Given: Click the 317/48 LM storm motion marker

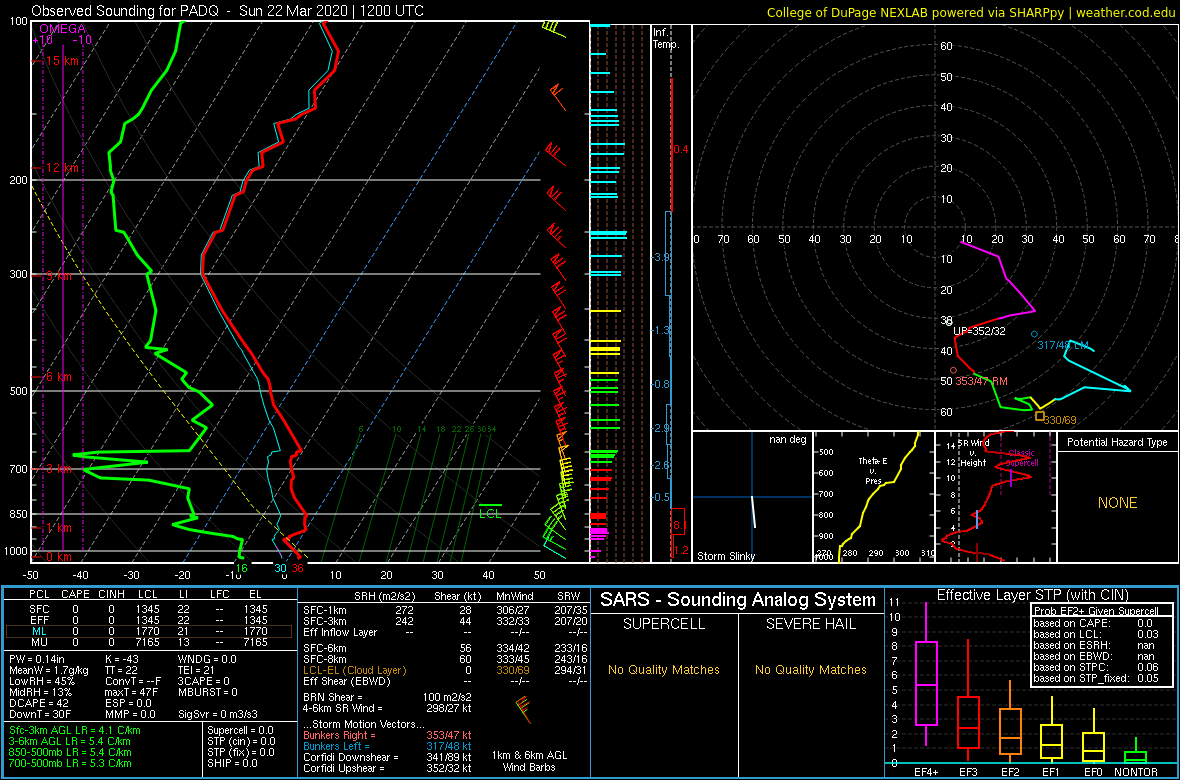Looking at the screenshot, I should [x=1034, y=334].
